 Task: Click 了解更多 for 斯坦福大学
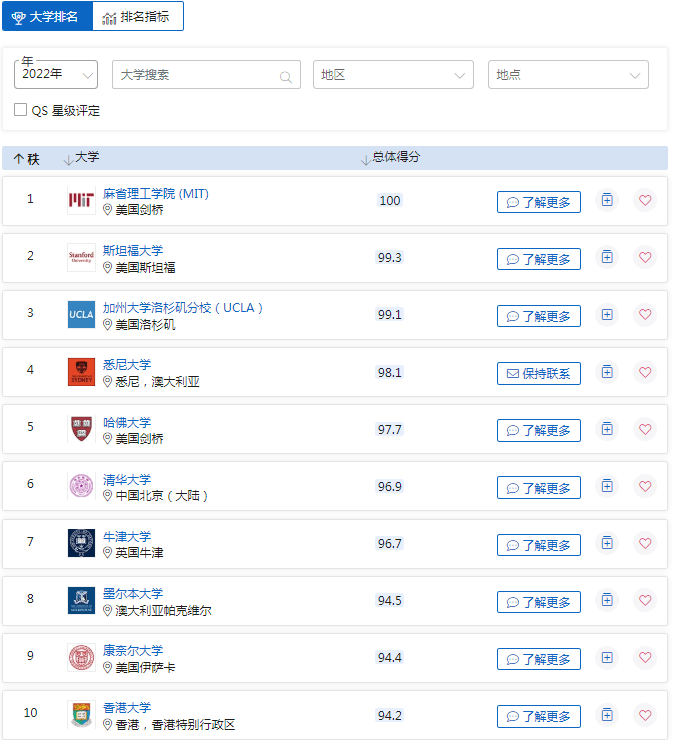[x=539, y=259]
